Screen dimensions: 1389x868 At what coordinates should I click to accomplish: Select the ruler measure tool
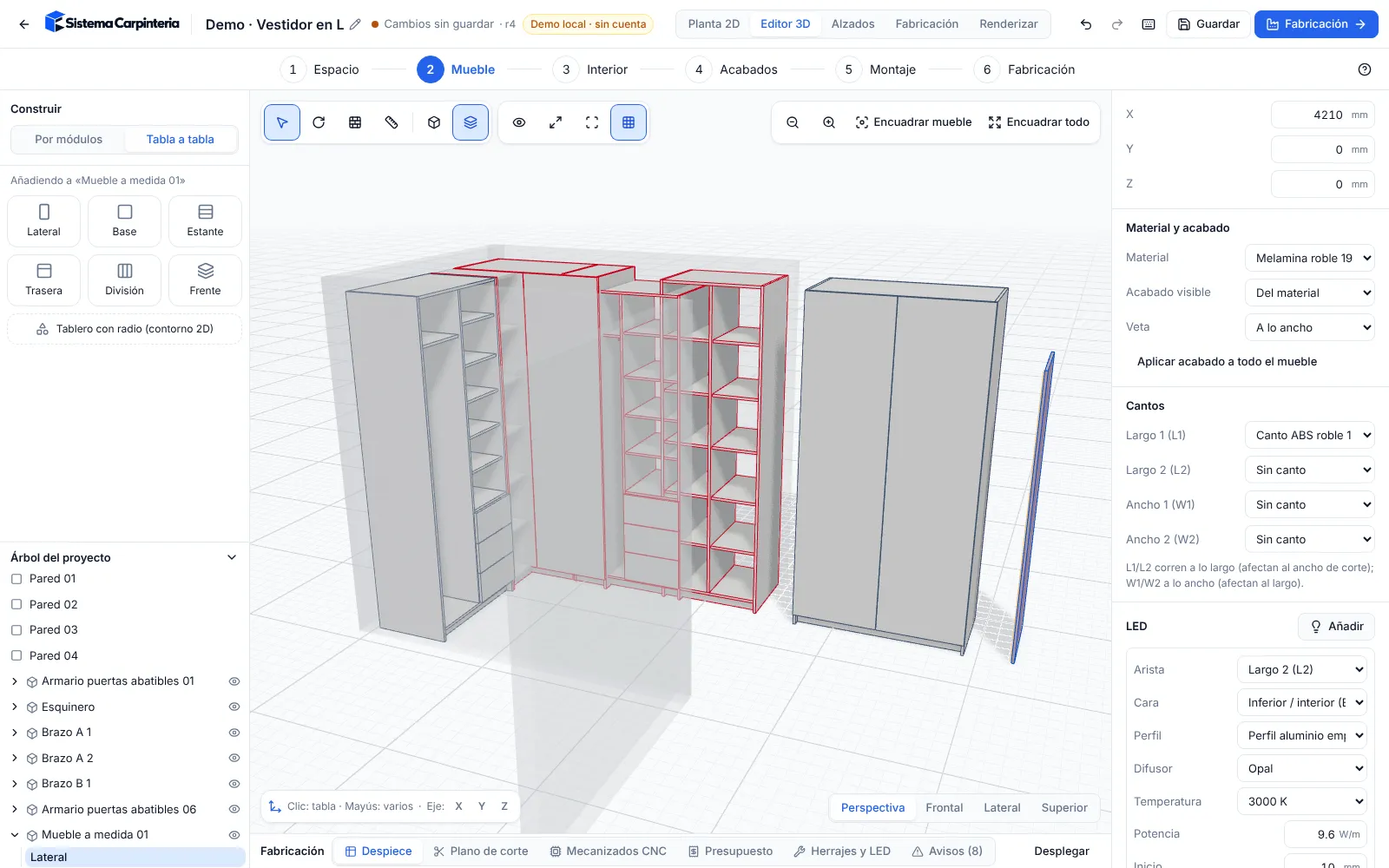click(x=392, y=122)
